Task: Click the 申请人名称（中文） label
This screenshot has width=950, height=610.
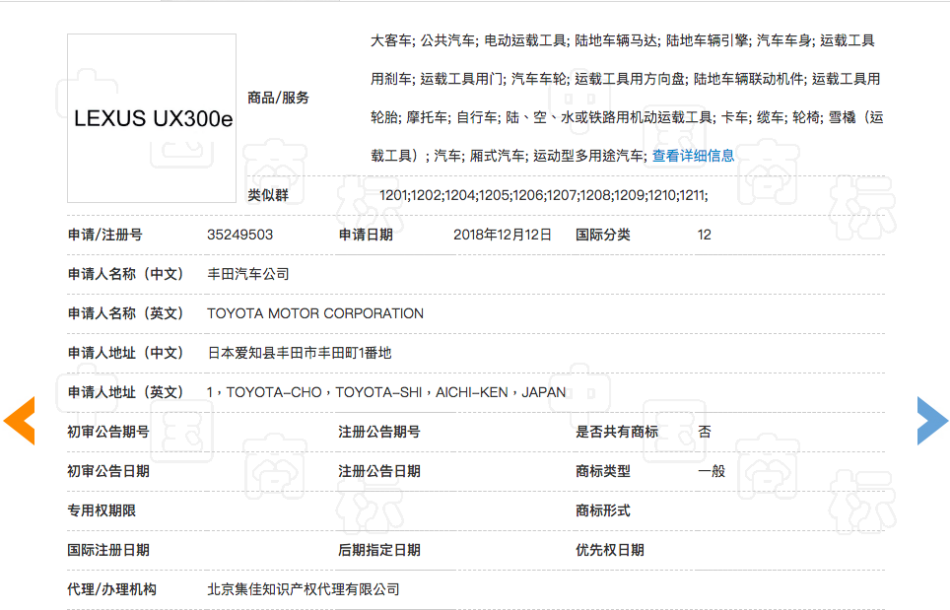Action: tap(125, 274)
